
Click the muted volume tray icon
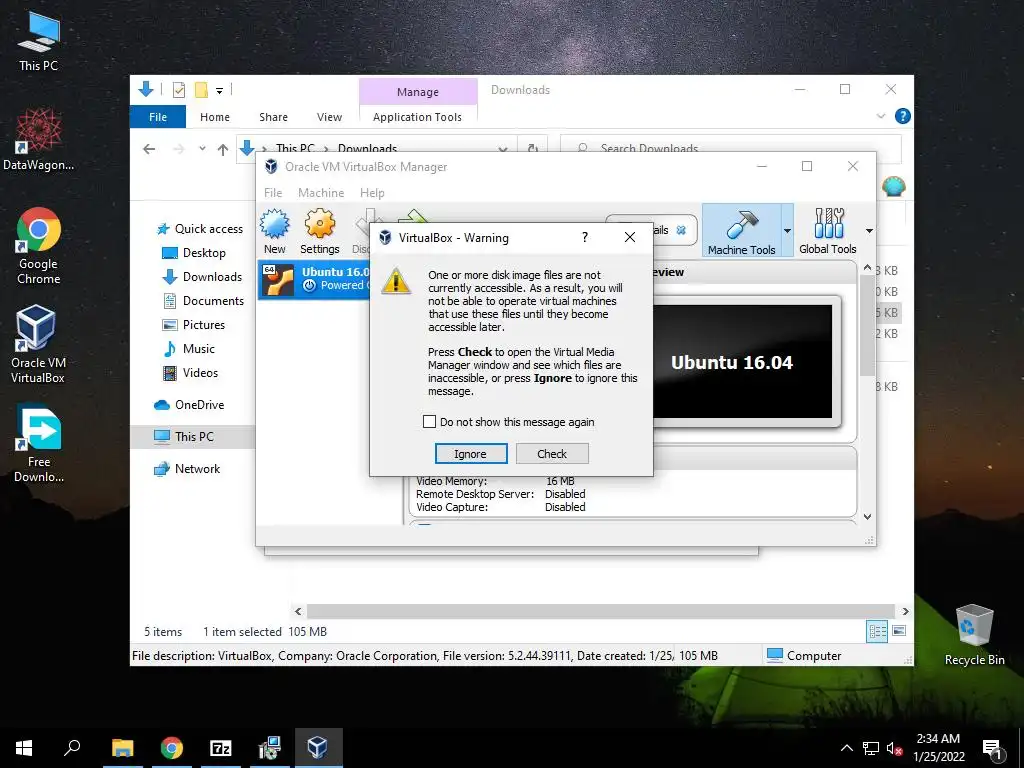tap(894, 748)
